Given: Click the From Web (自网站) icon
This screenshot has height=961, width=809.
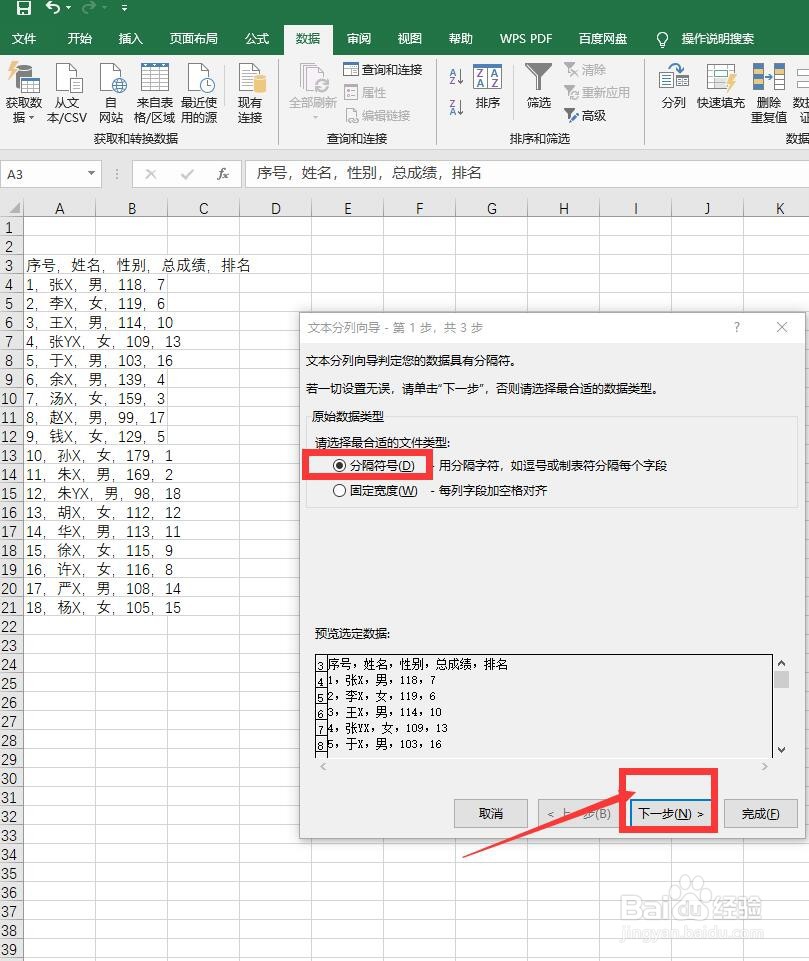Looking at the screenshot, I should (112, 93).
